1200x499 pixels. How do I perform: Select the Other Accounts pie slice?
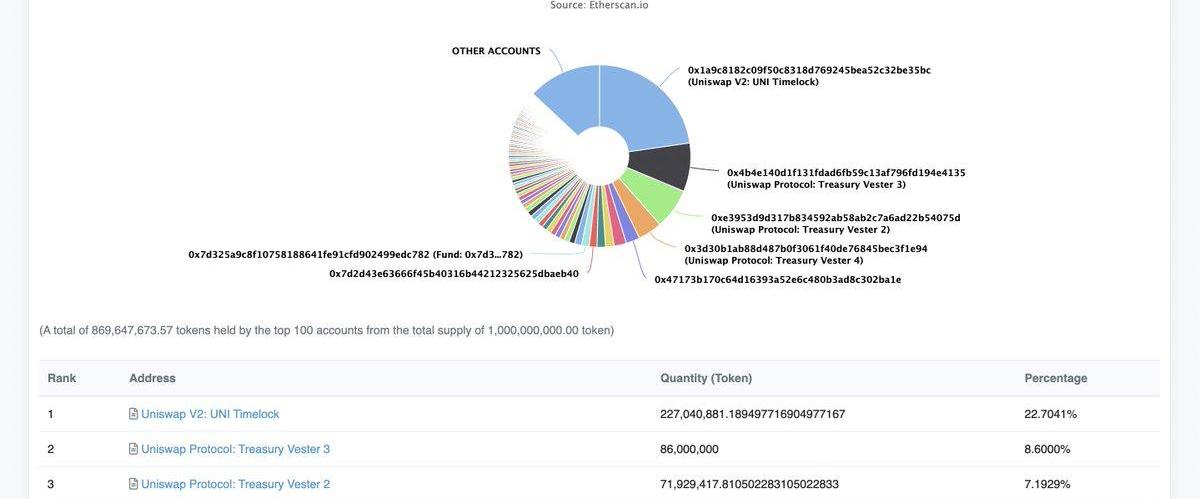coord(565,98)
